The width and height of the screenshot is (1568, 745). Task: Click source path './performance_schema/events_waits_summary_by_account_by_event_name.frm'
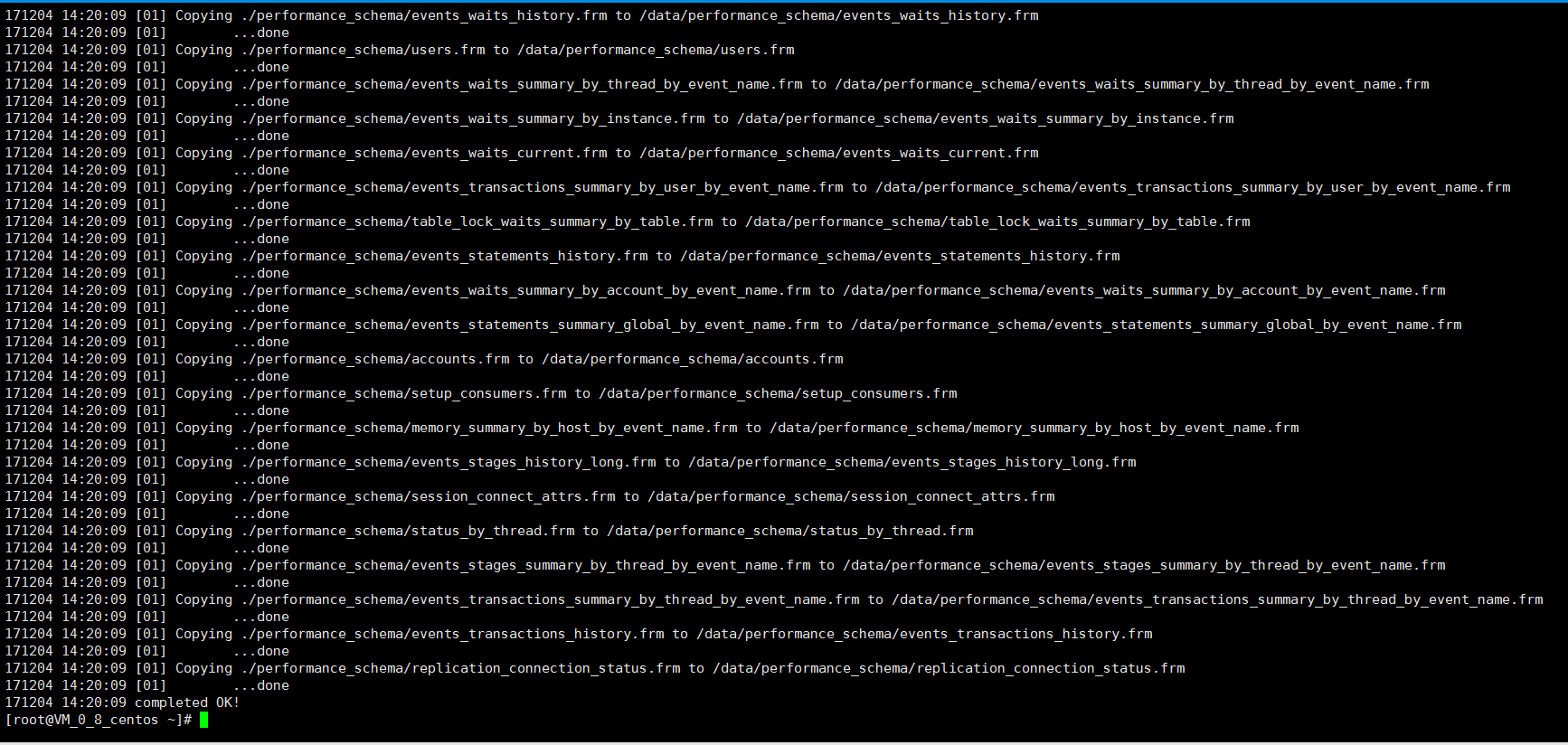tap(526, 290)
